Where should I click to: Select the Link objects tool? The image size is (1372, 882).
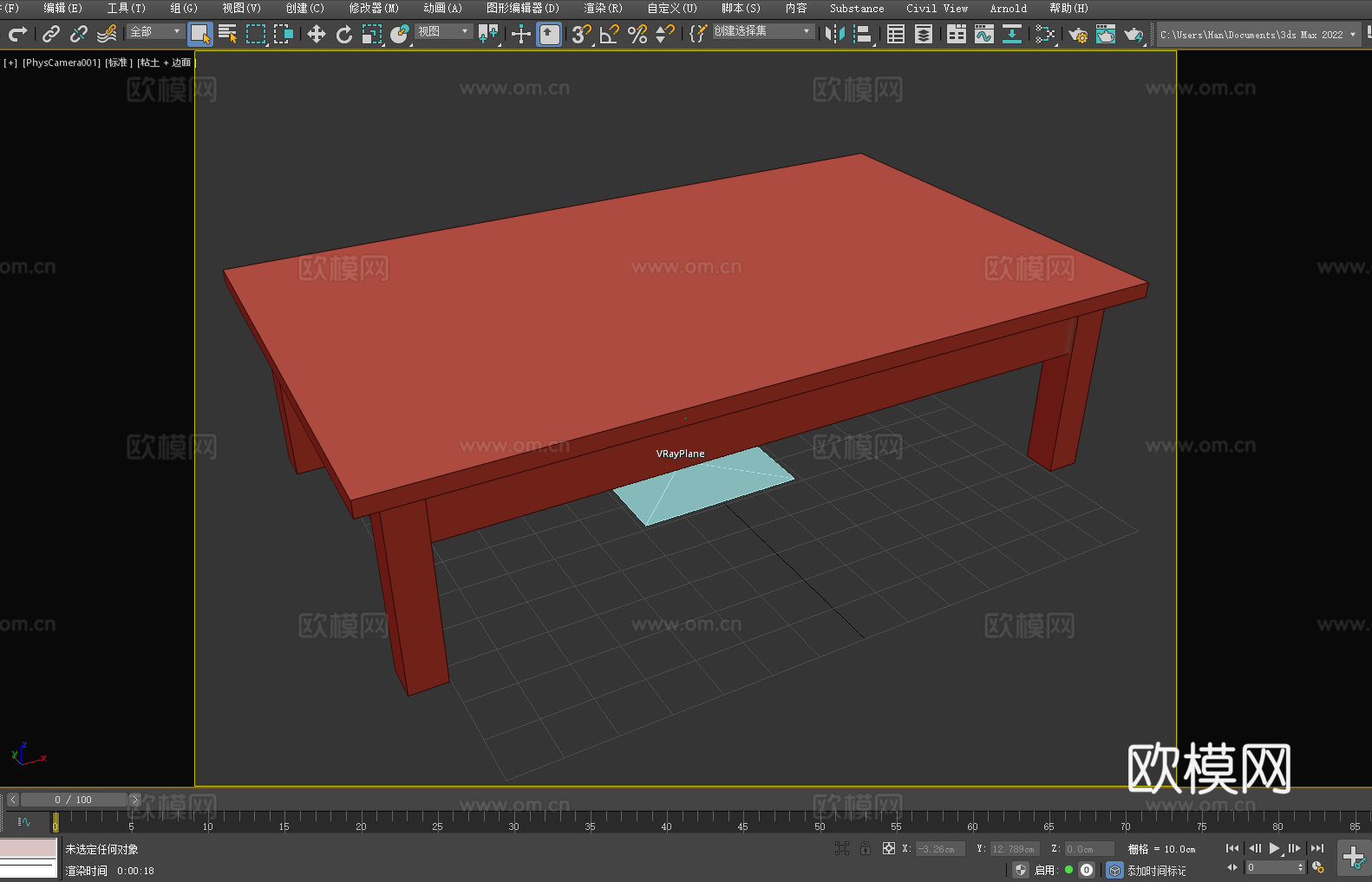click(51, 34)
